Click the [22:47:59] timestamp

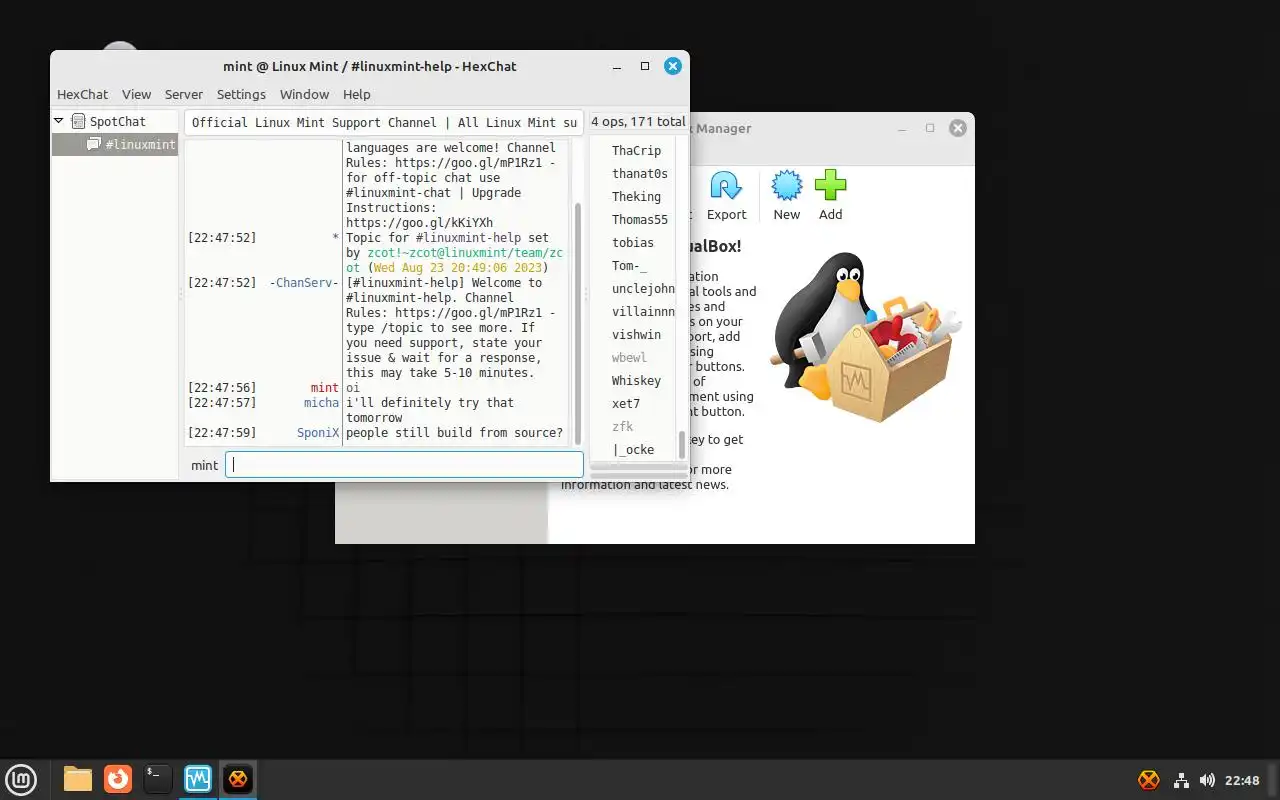pyautogui.click(x=222, y=433)
